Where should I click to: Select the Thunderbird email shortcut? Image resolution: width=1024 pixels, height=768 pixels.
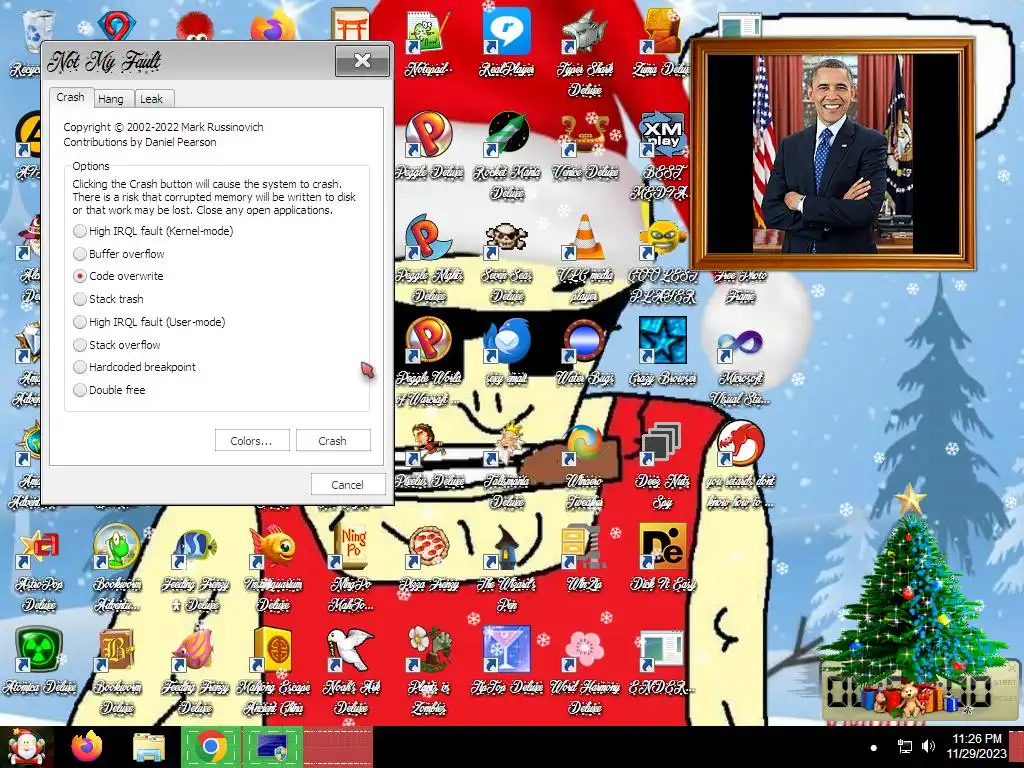tap(507, 352)
